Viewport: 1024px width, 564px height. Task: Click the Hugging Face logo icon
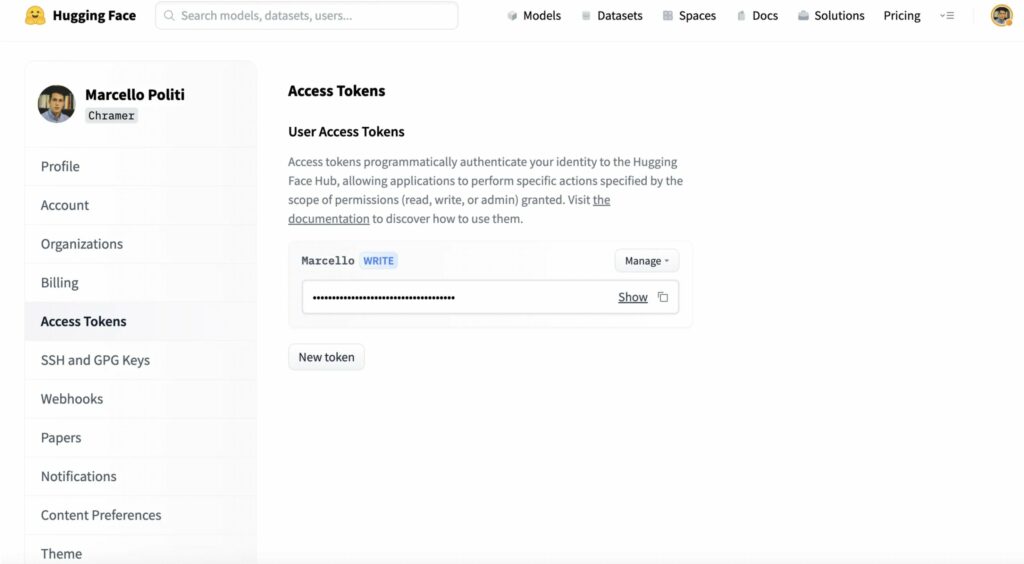tap(35, 15)
